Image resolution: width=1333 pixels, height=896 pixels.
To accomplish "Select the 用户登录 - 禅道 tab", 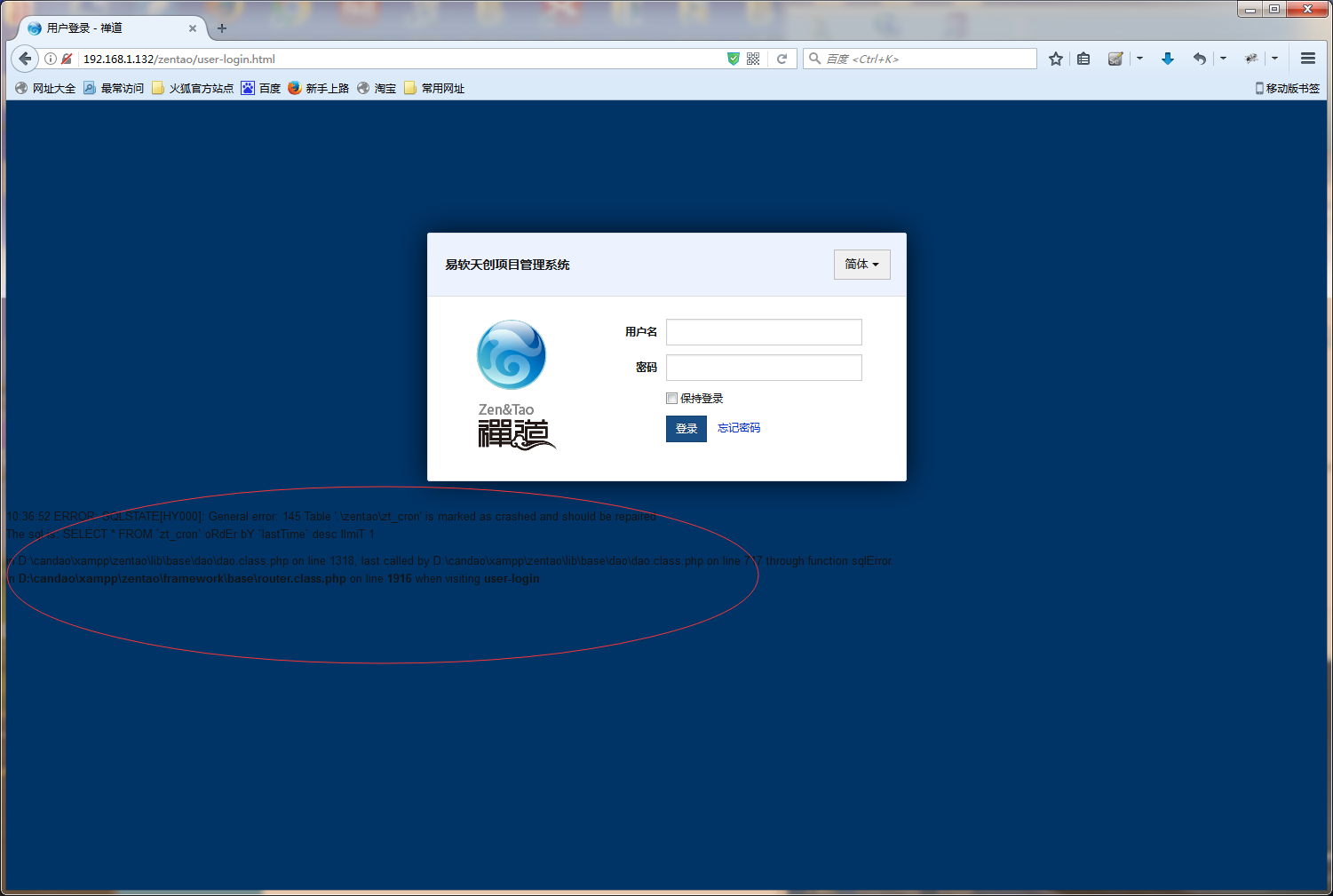I will point(111,28).
